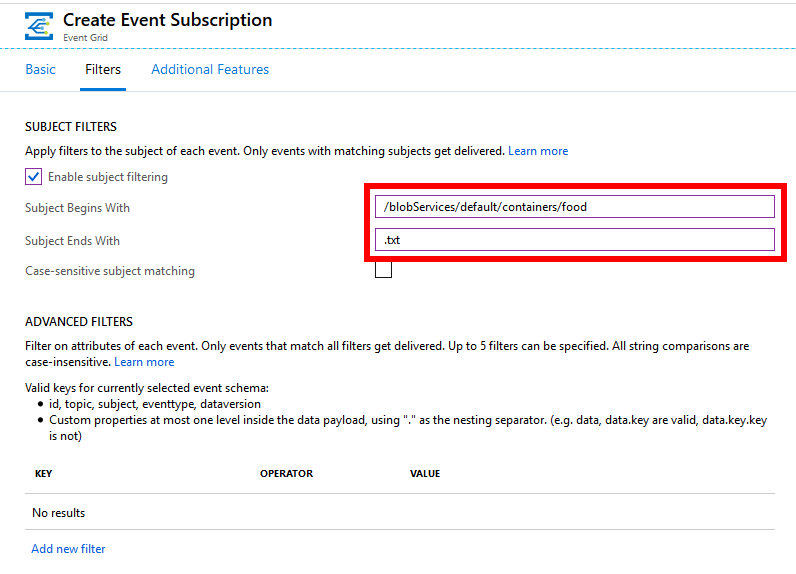This screenshot has height=574, width=796.
Task: Open the Additional Features tab
Action: click(210, 69)
